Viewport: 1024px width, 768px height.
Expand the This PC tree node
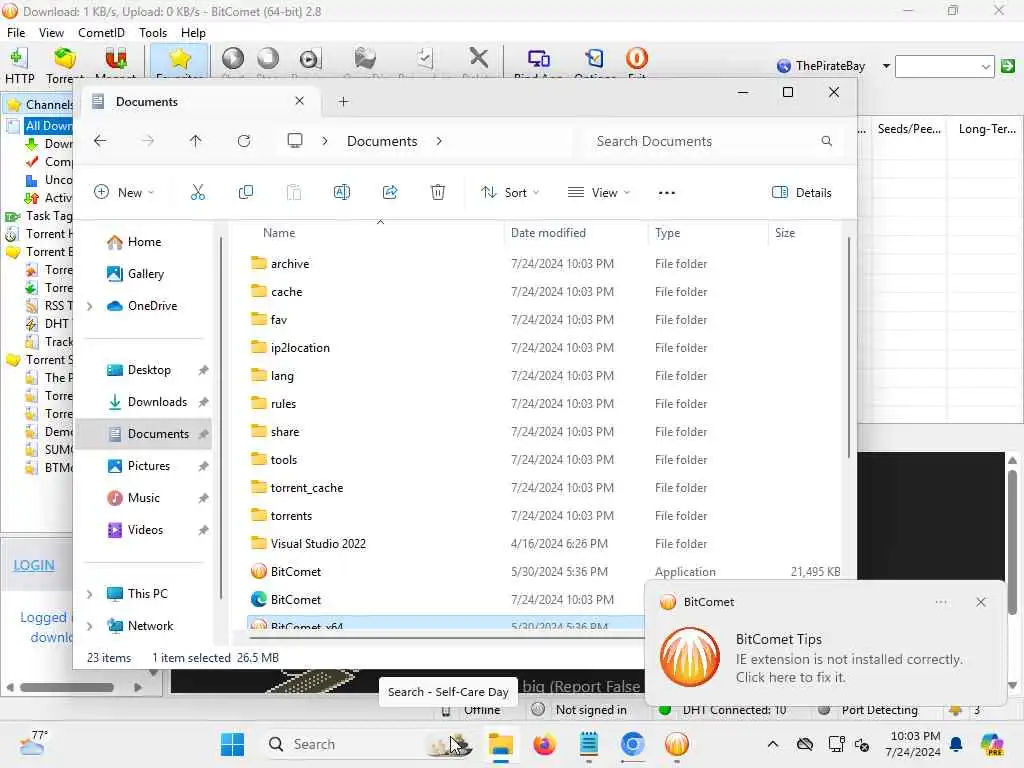pyautogui.click(x=89, y=594)
